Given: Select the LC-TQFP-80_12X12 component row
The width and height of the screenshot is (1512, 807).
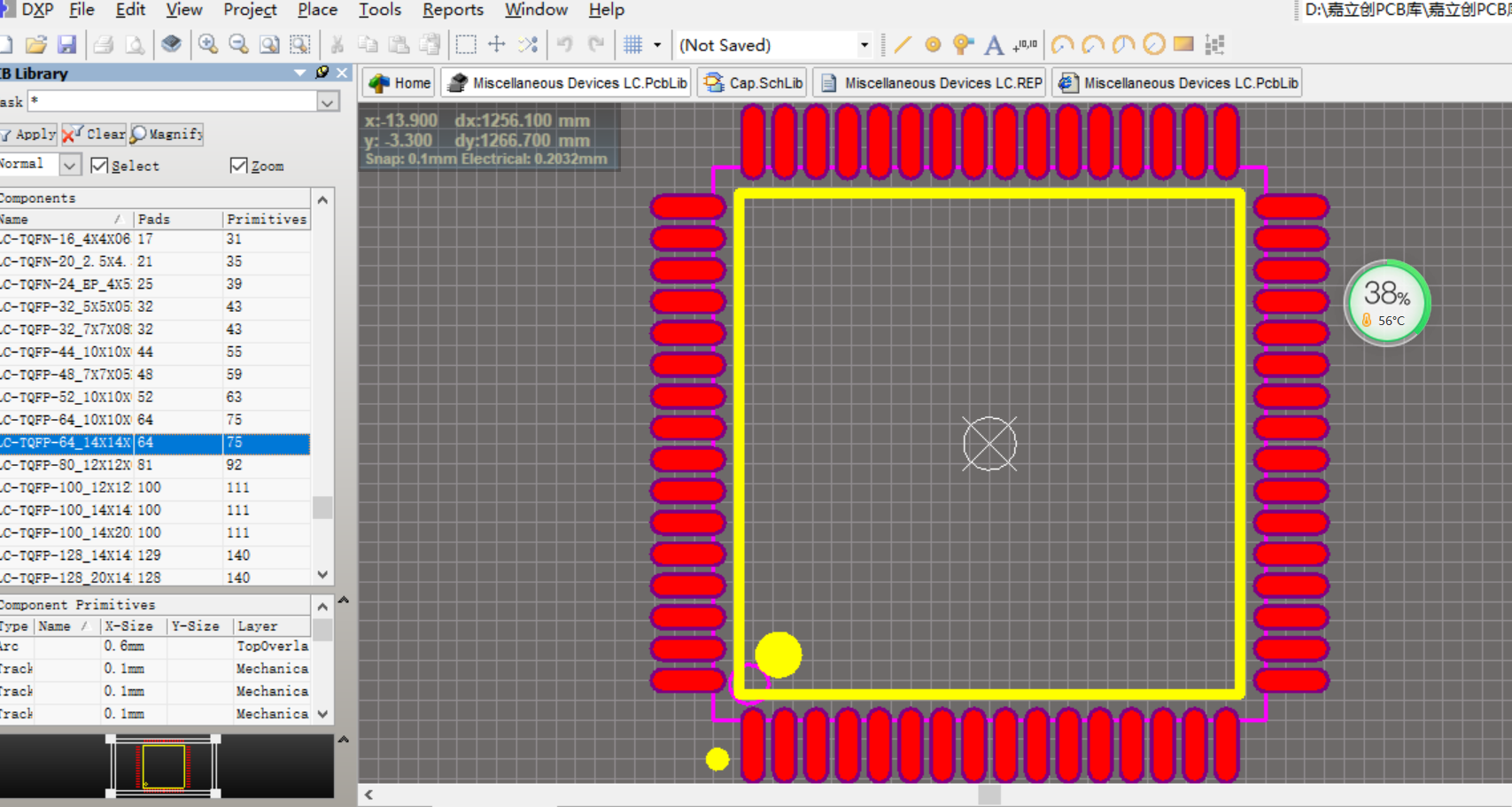Looking at the screenshot, I should coord(155,465).
